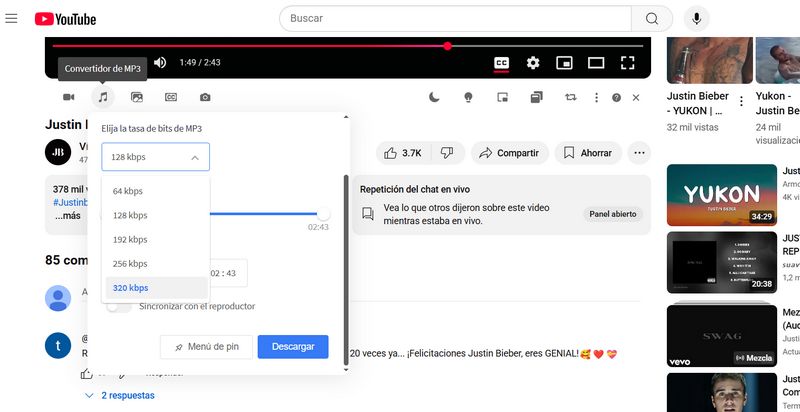Dislike the video with thumbs down
Image resolution: width=800 pixels, height=412 pixels.
click(447, 153)
